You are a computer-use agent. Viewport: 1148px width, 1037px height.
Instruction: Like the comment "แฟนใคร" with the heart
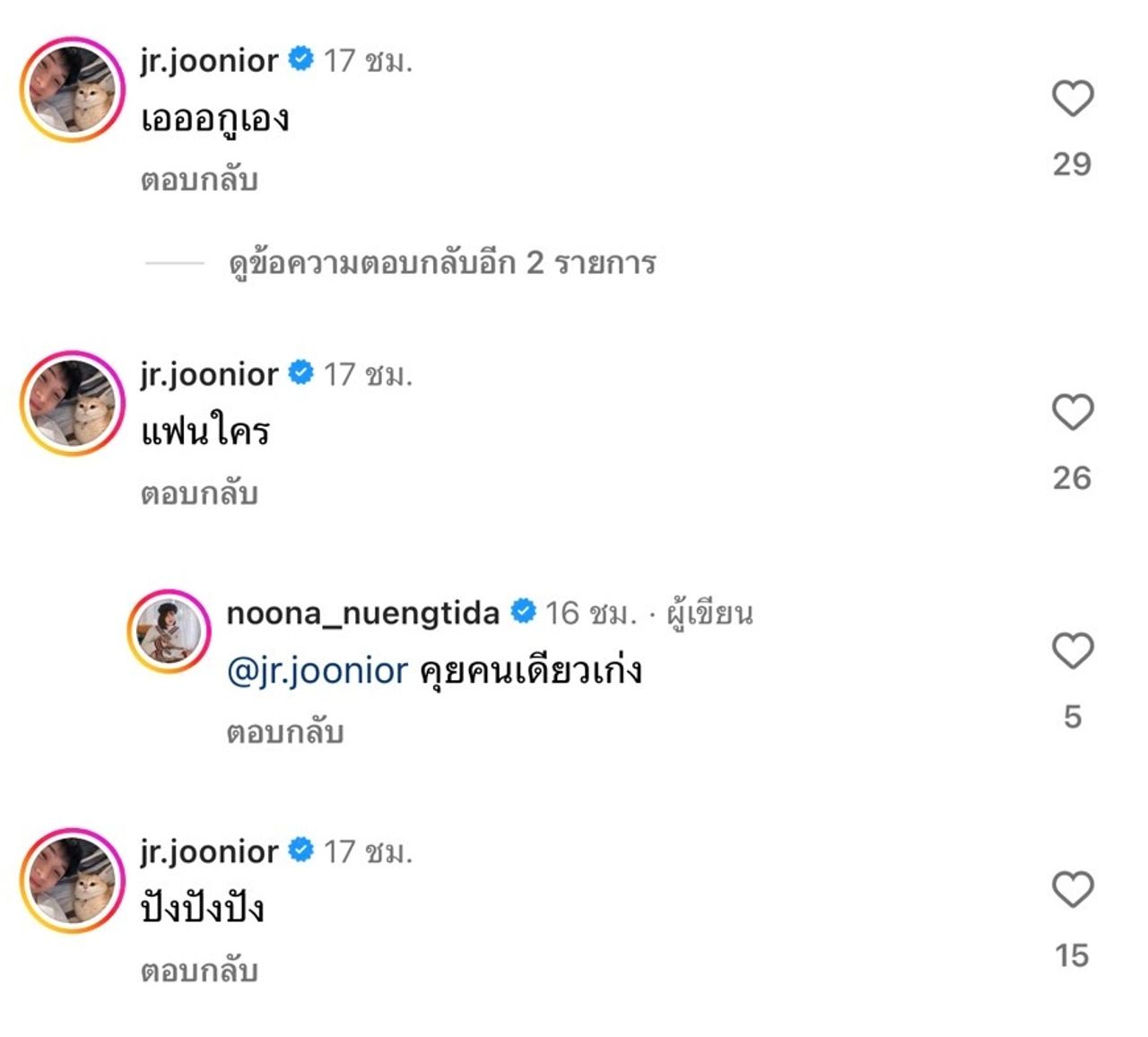coord(1072,413)
